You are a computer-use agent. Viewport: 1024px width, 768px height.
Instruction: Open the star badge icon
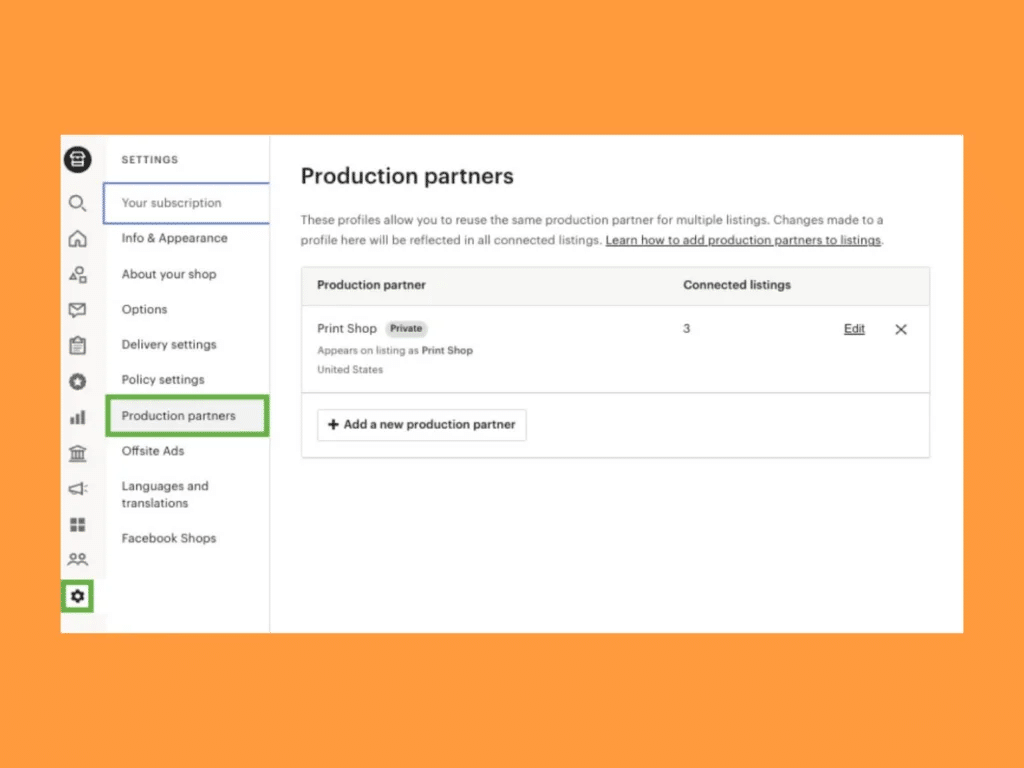[x=77, y=381]
